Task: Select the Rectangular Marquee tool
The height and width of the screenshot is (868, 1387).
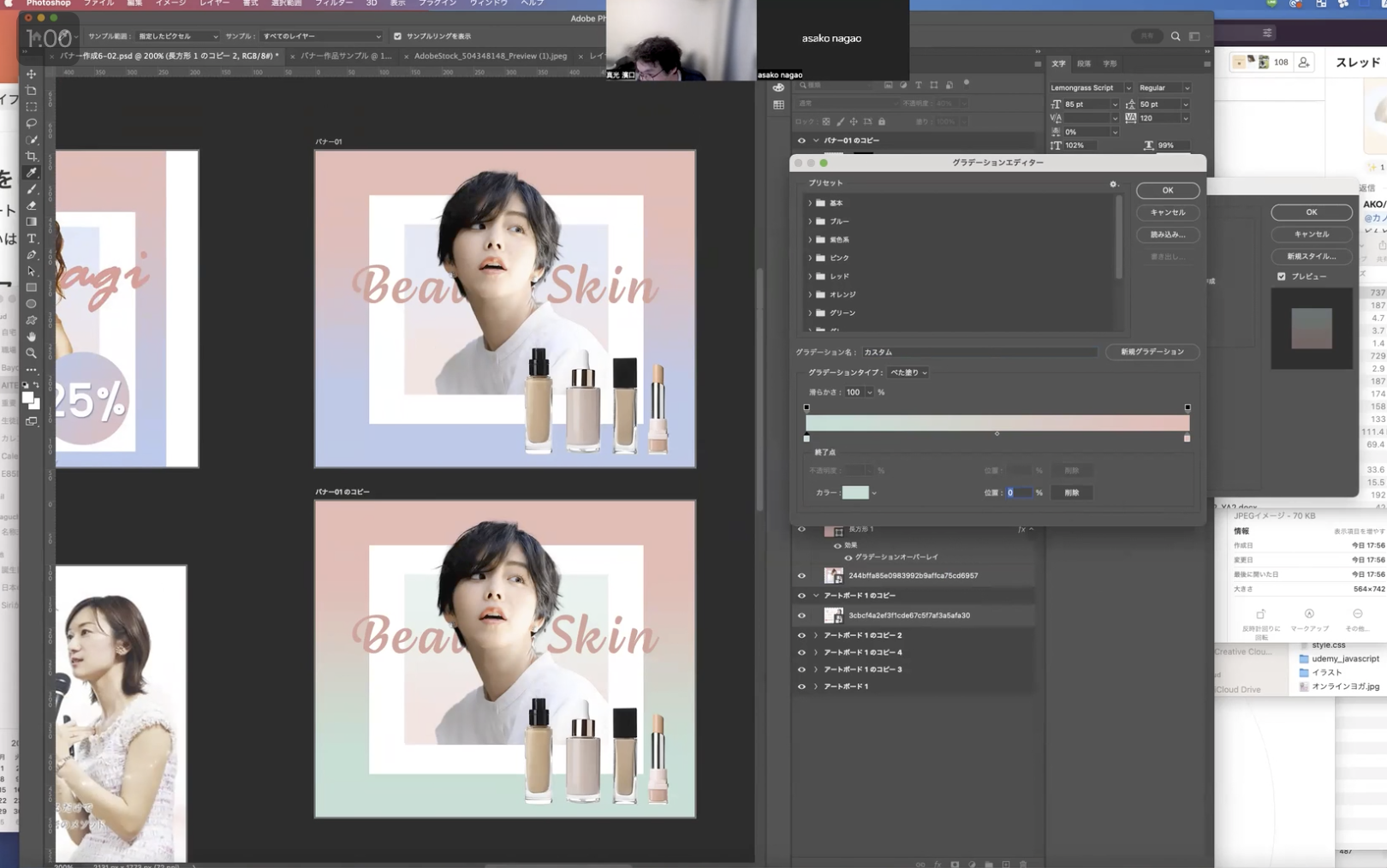Action: point(32,107)
